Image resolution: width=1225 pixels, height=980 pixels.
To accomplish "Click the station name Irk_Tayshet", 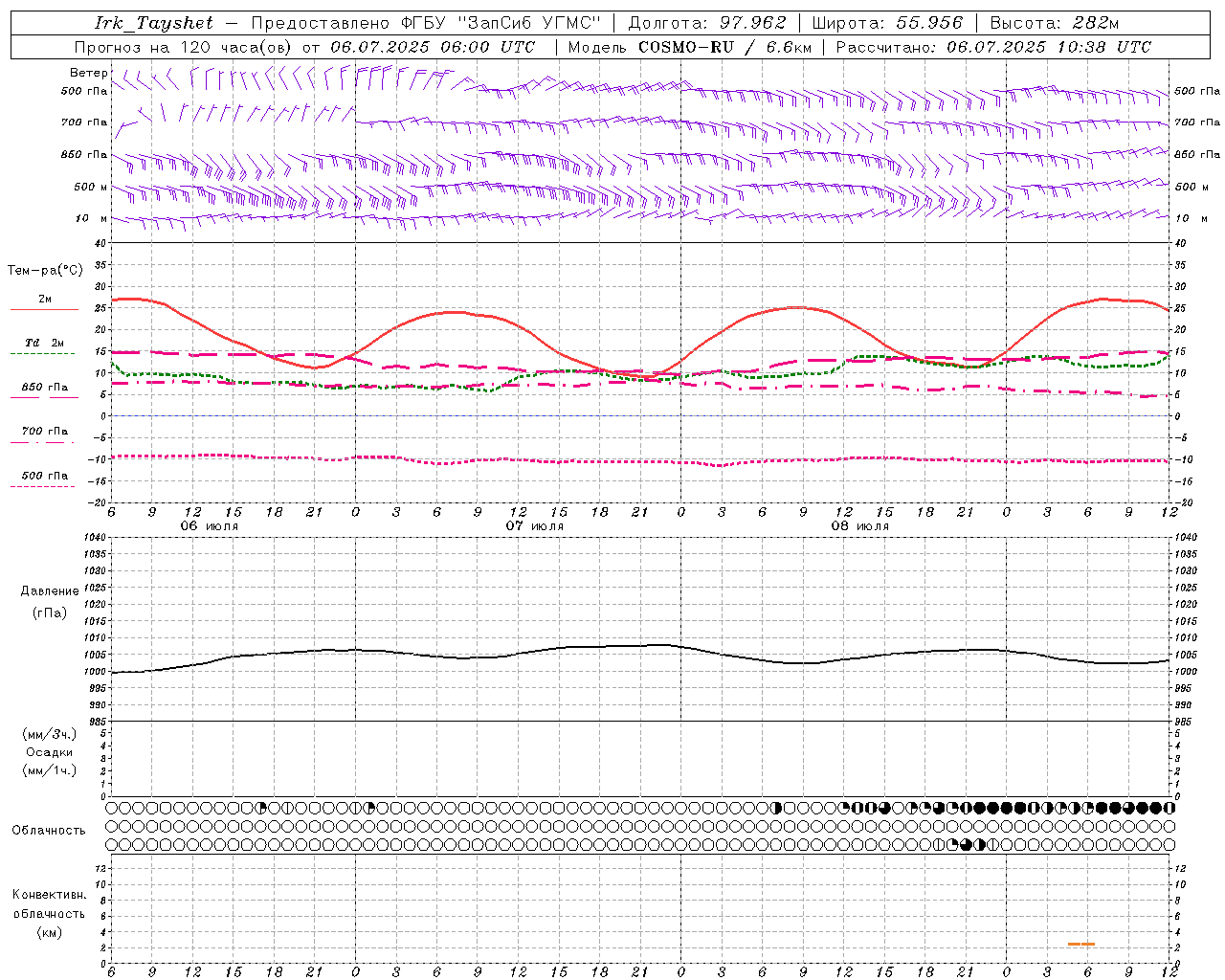I will click(154, 23).
